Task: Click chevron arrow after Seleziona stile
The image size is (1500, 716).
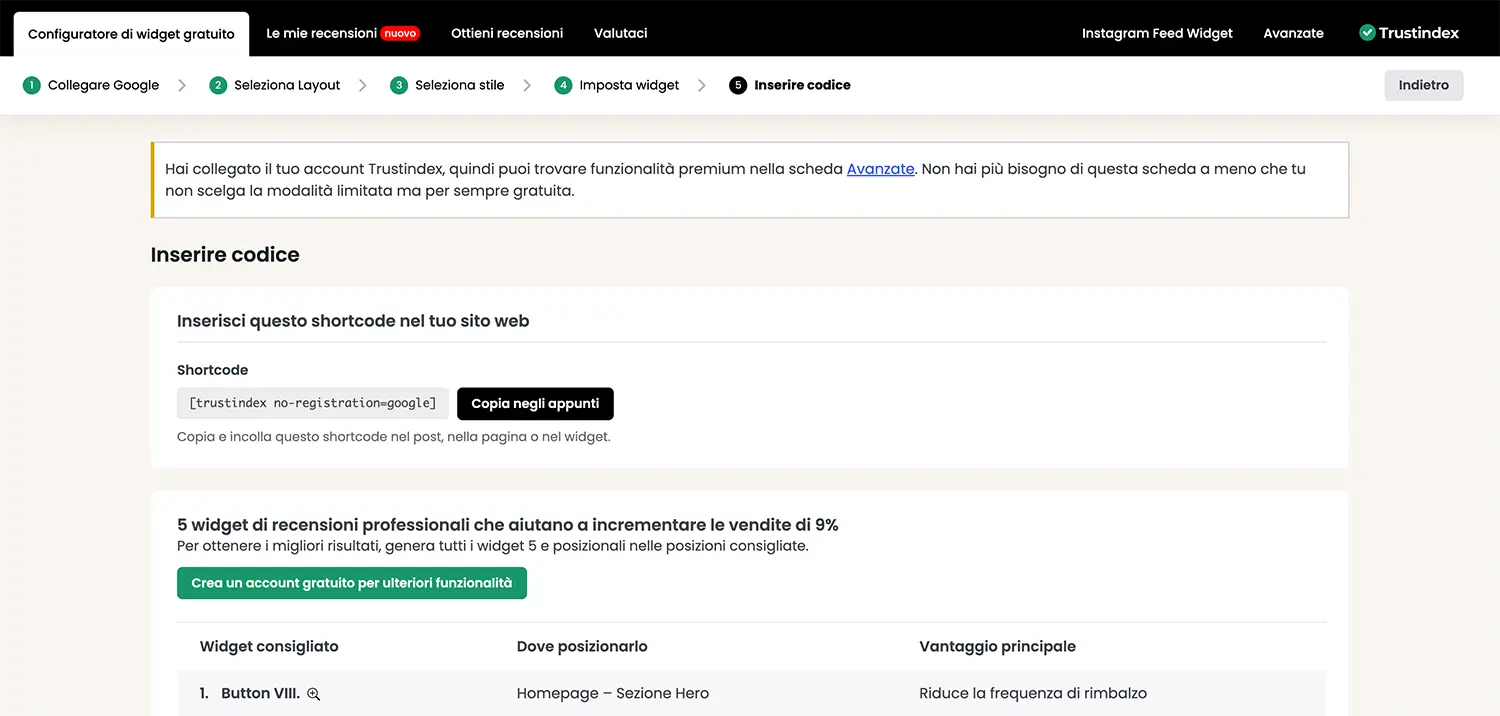Action: click(x=526, y=85)
